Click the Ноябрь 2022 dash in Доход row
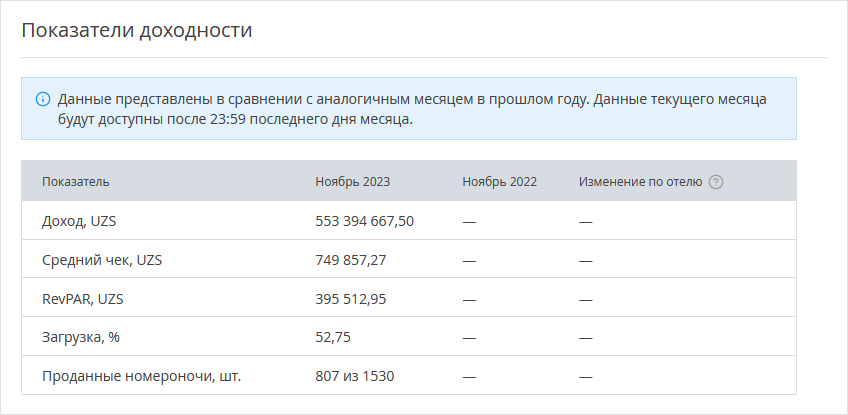Viewport: 848px width, 415px height. 469,222
